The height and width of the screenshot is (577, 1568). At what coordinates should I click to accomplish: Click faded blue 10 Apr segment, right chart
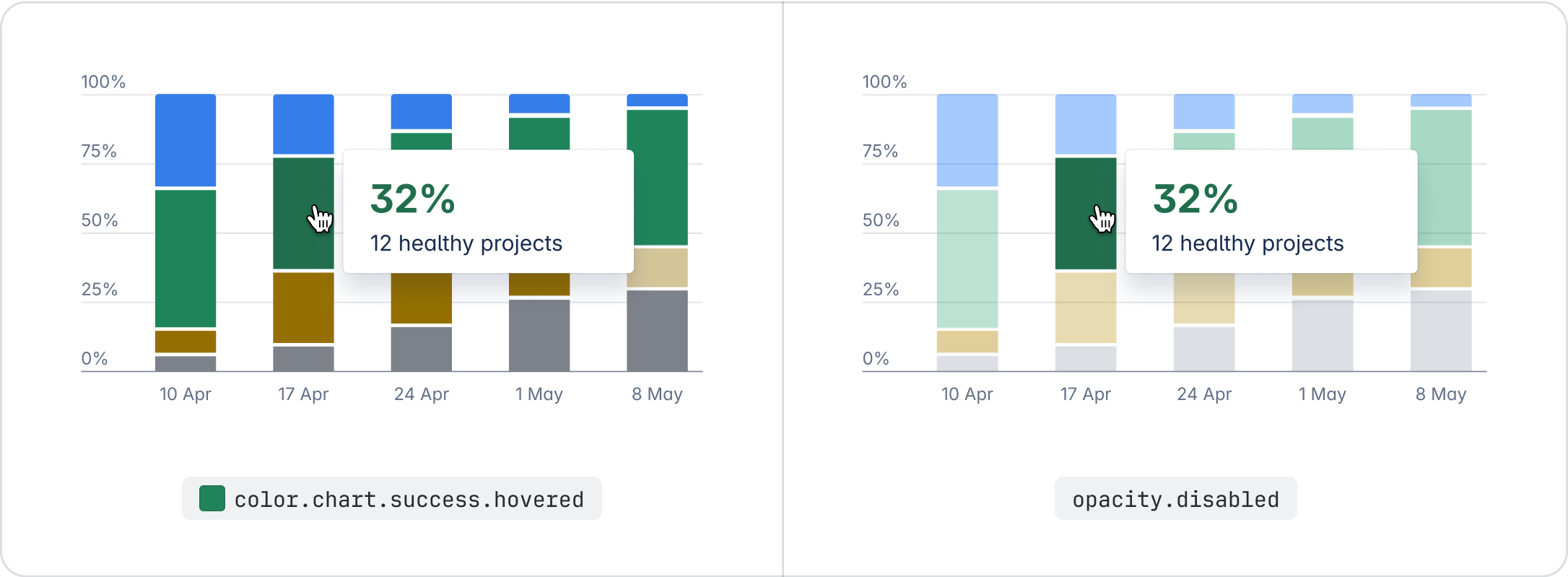click(967, 140)
